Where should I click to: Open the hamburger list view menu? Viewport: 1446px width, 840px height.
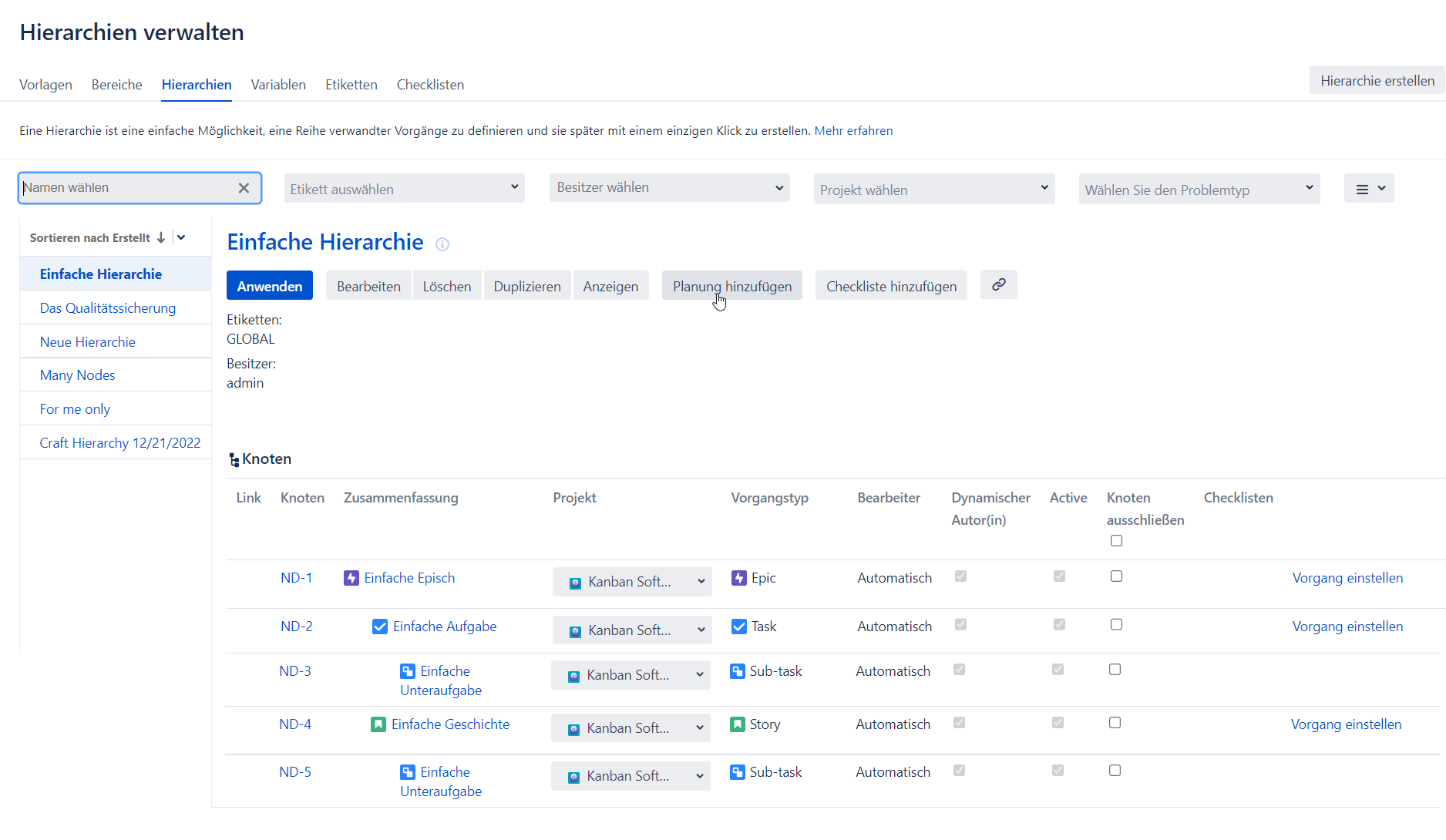(x=1369, y=189)
